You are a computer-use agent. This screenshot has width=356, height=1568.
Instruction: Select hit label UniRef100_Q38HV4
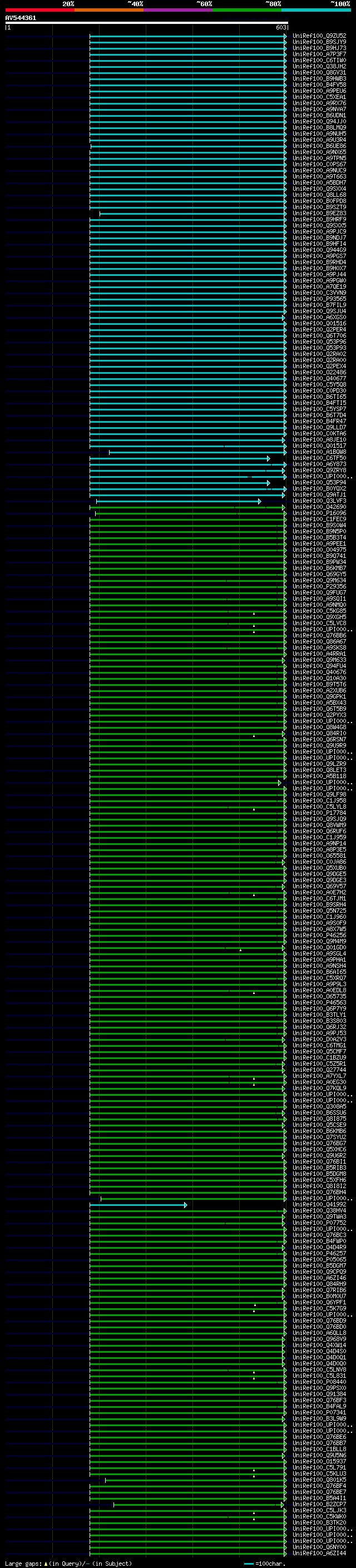(x=319, y=1210)
